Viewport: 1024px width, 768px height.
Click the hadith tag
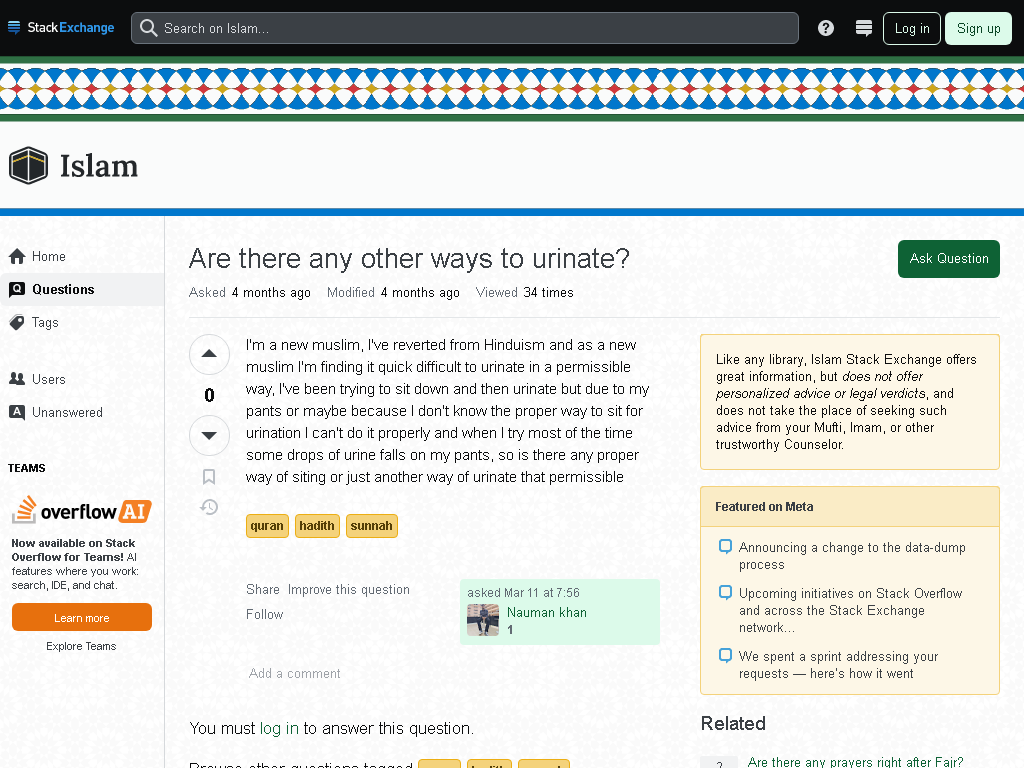click(x=317, y=526)
